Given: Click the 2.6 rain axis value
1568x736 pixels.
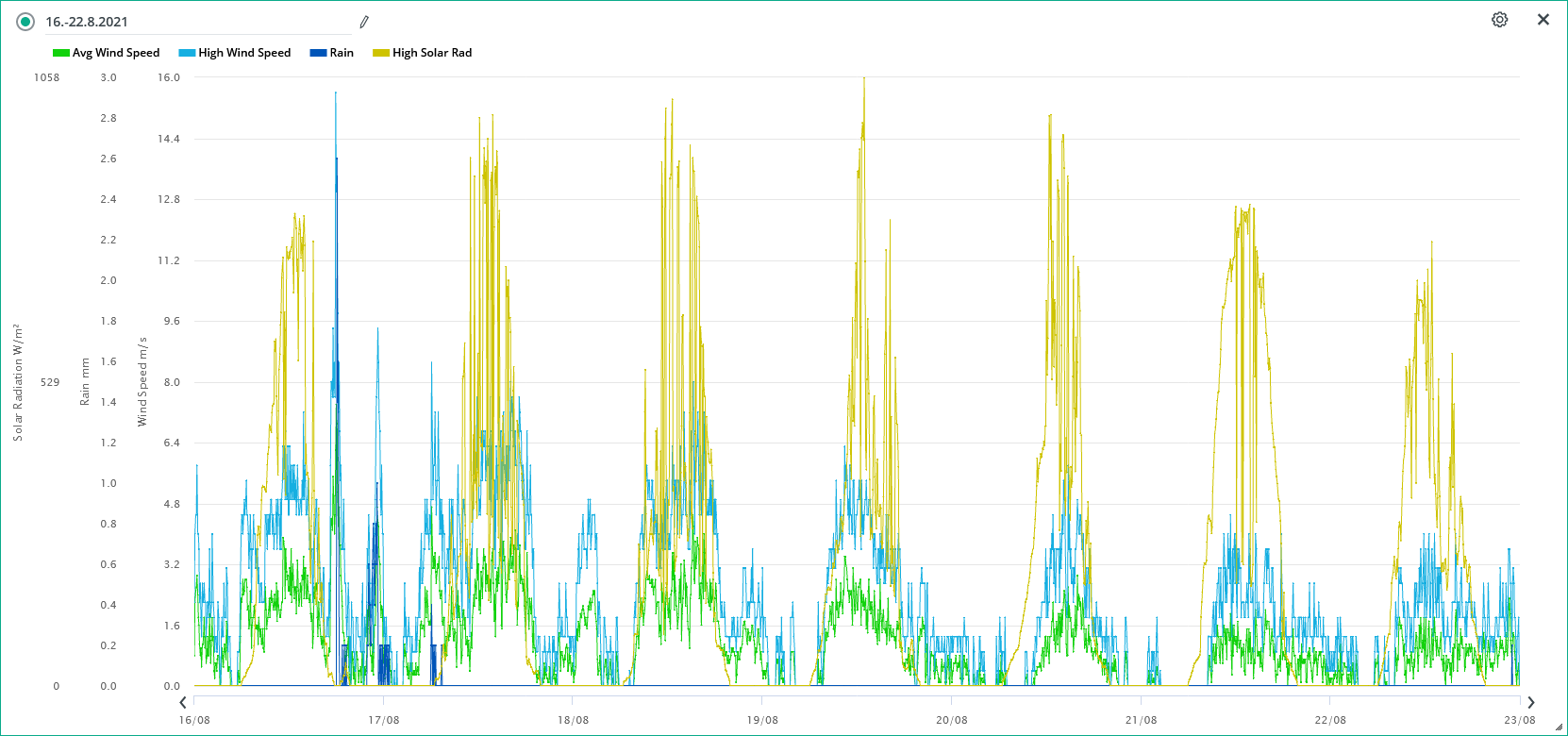Looking at the screenshot, I should pos(108,159).
